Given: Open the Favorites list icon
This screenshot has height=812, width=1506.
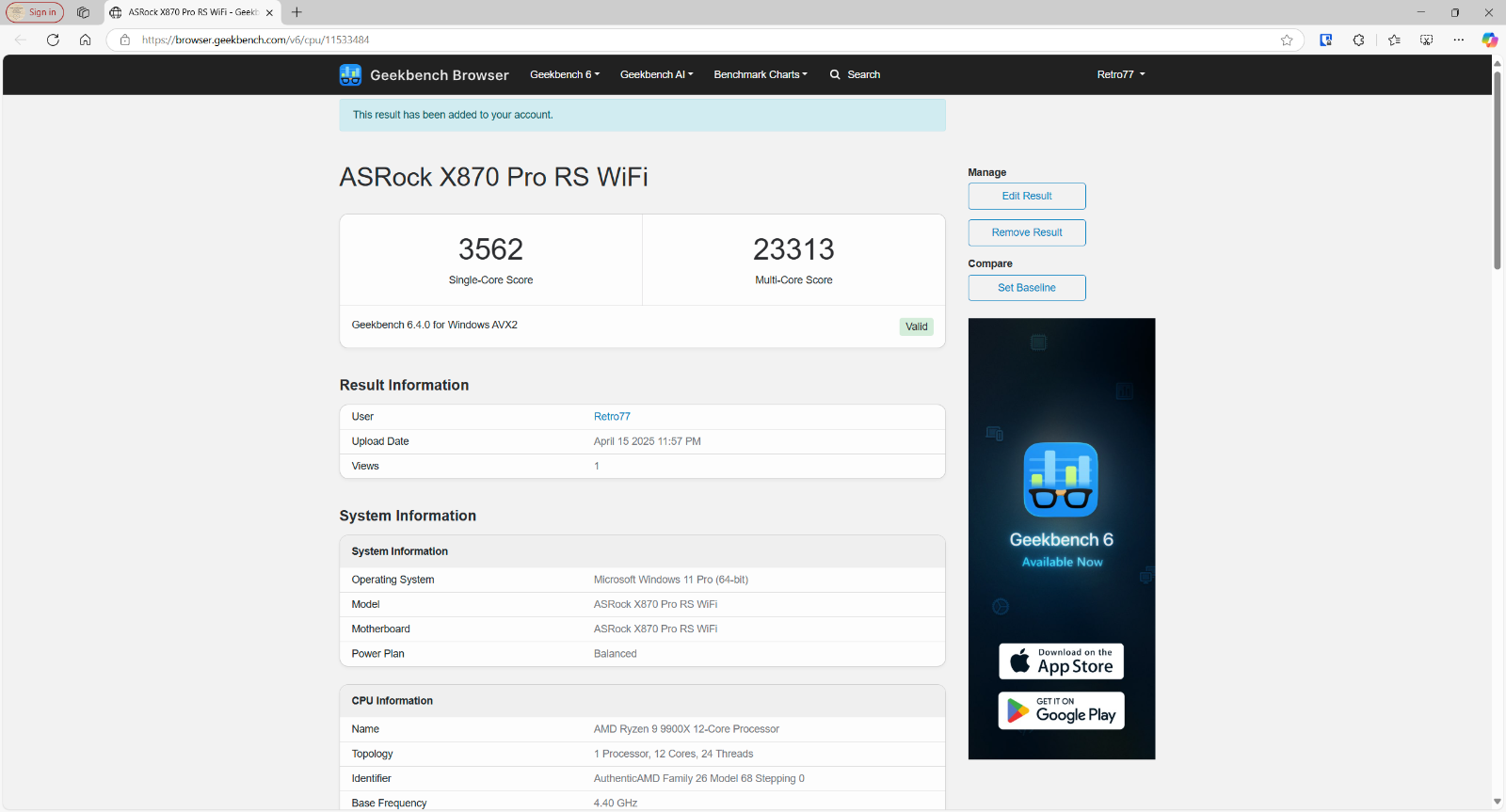Looking at the screenshot, I should 1394,40.
